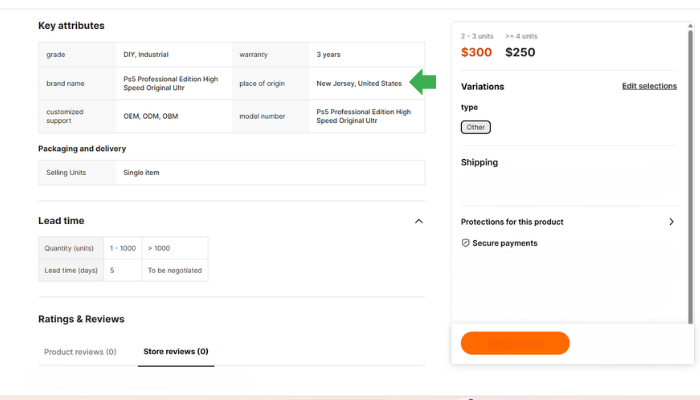Click the 3 years warranty value
The height and width of the screenshot is (400, 700).
[328, 54]
